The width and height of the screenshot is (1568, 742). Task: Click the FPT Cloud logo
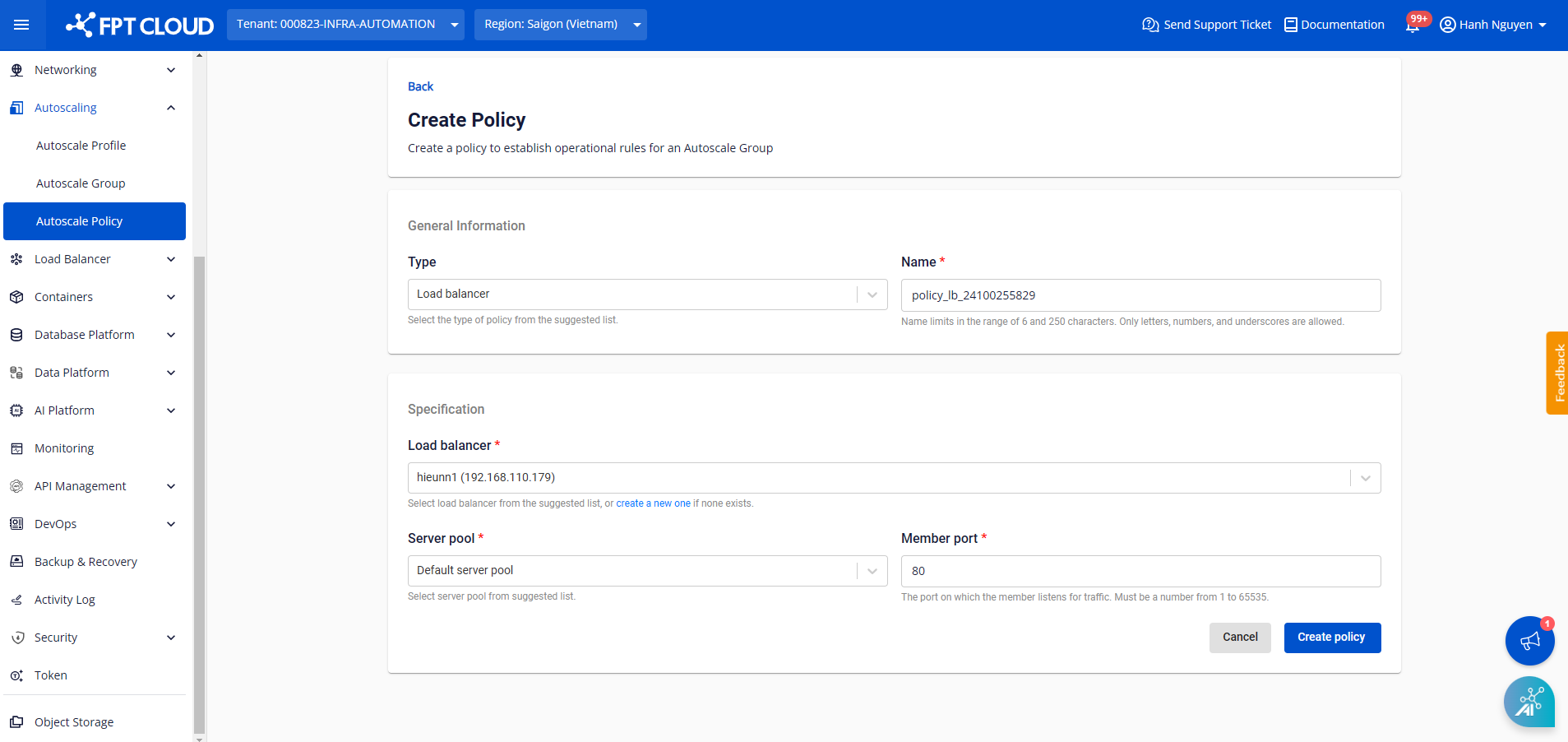click(x=138, y=25)
